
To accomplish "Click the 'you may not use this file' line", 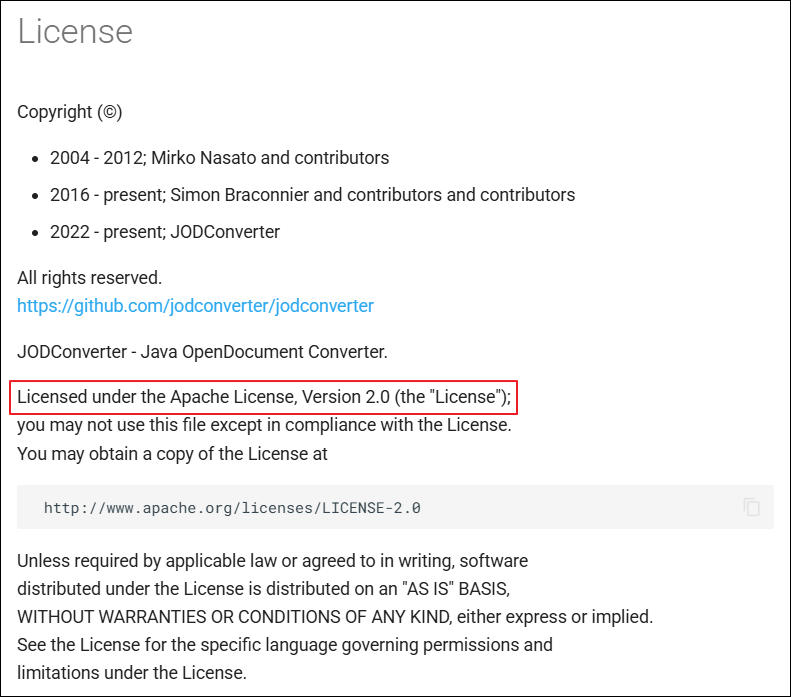I will 264,425.
